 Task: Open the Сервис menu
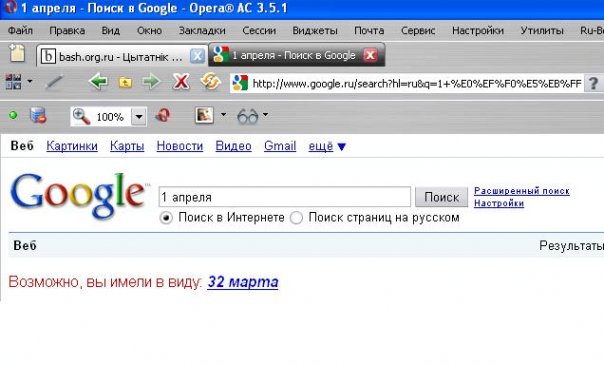(418, 30)
